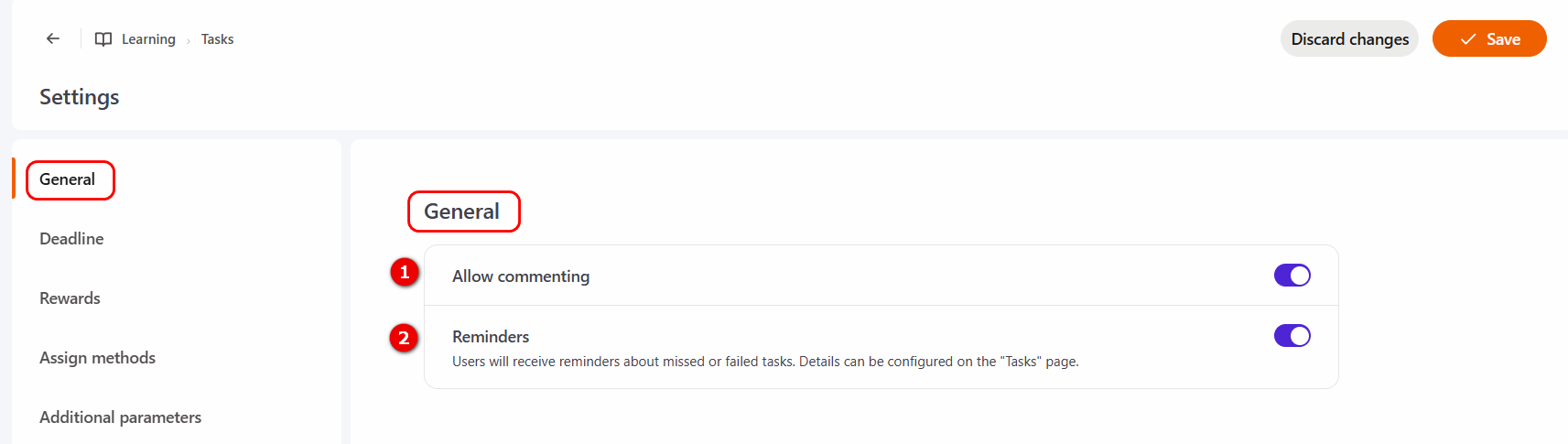Click the Save button

[x=1489, y=38]
